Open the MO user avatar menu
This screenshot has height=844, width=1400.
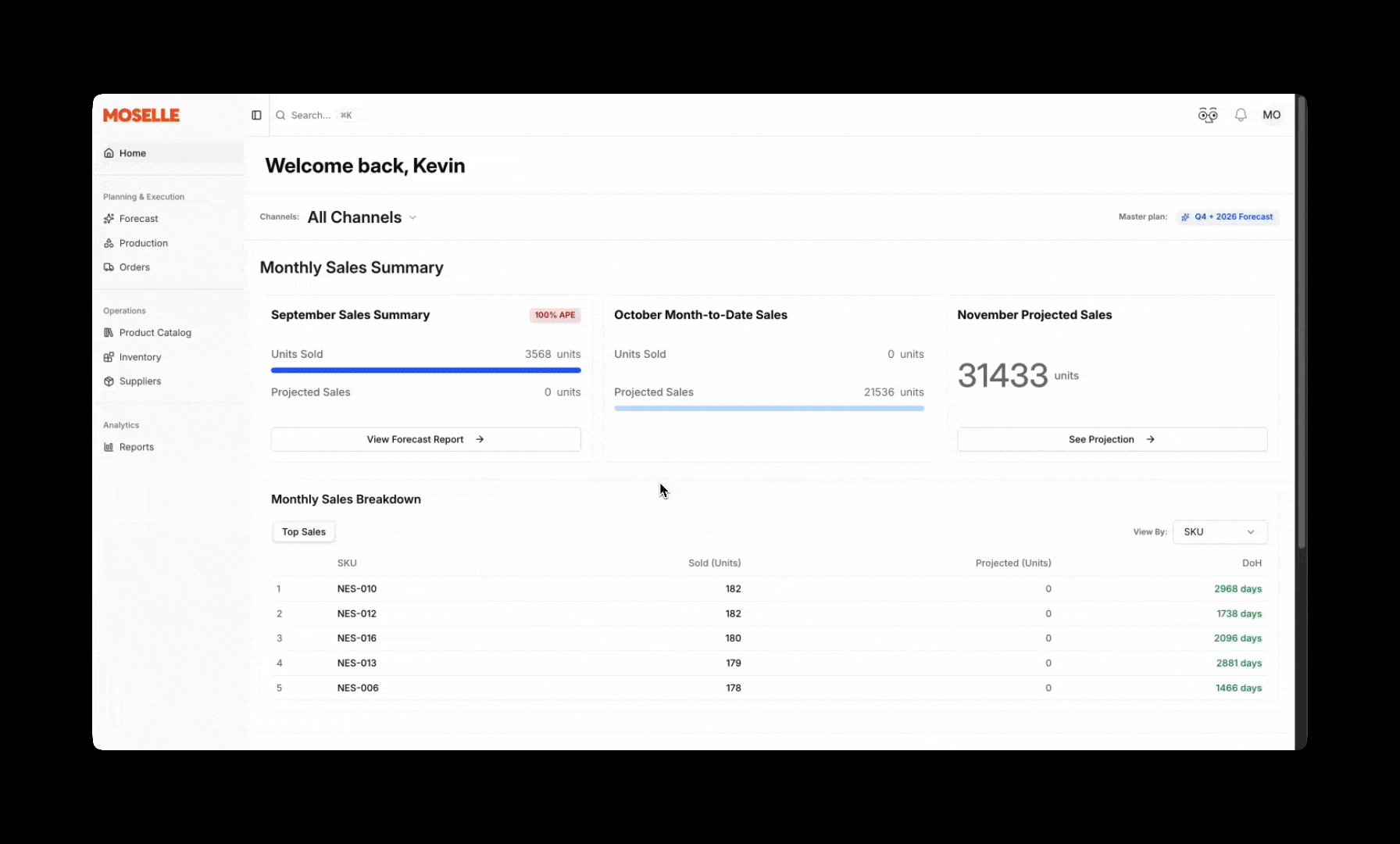click(x=1272, y=115)
